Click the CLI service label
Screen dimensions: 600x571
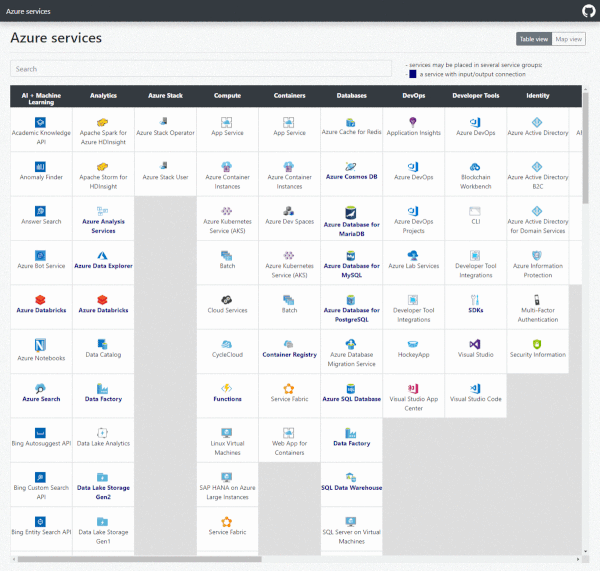pyautogui.click(x=476, y=221)
